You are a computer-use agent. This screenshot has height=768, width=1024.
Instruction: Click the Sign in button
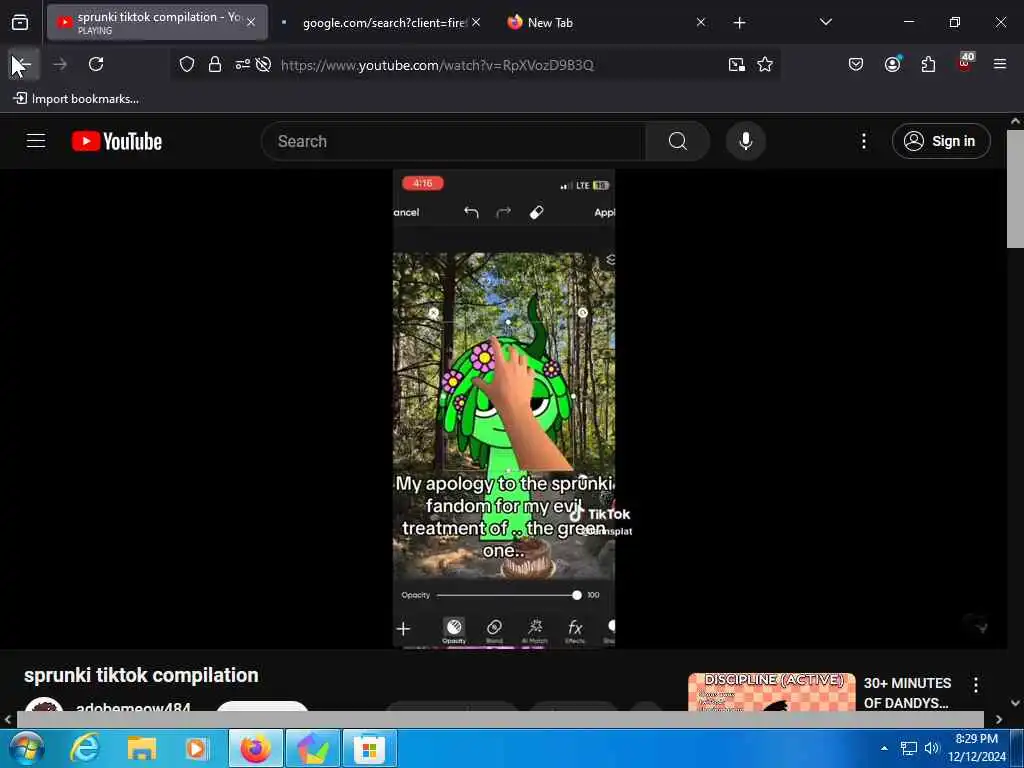coord(941,141)
